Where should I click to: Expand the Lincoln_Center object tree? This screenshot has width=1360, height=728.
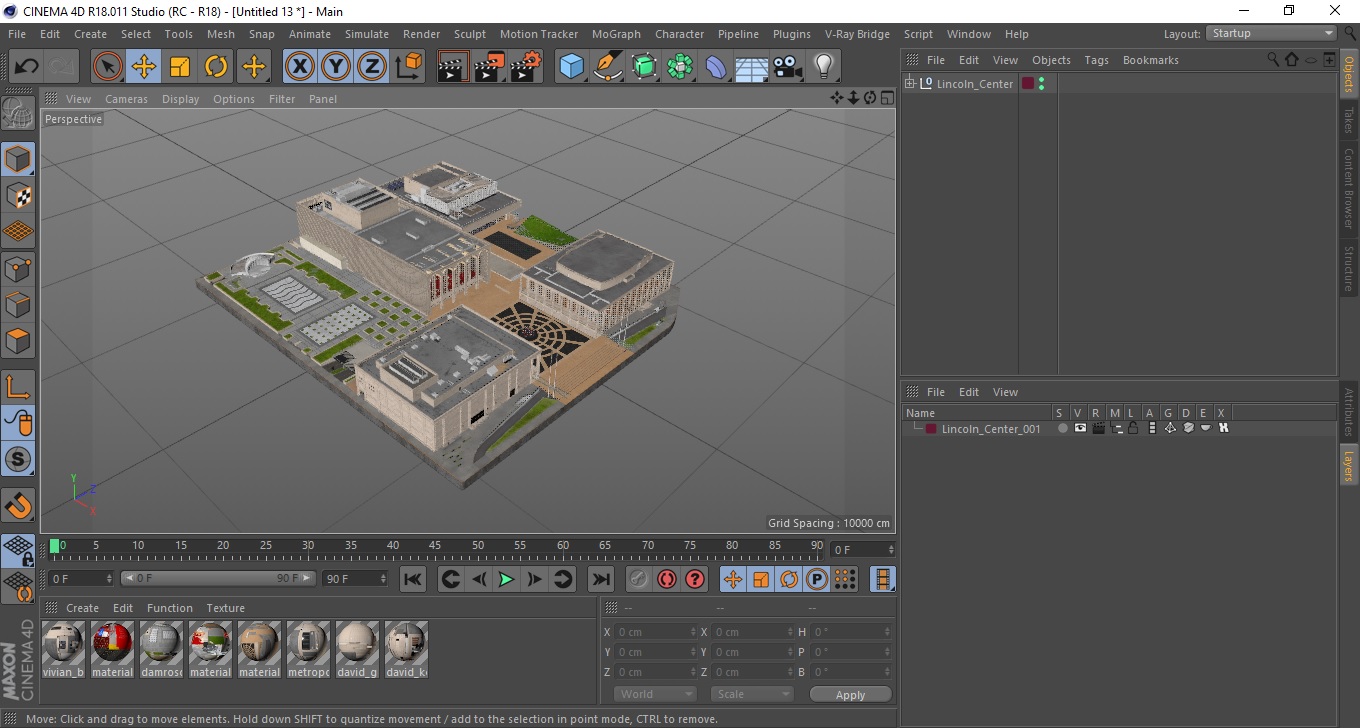coord(910,83)
